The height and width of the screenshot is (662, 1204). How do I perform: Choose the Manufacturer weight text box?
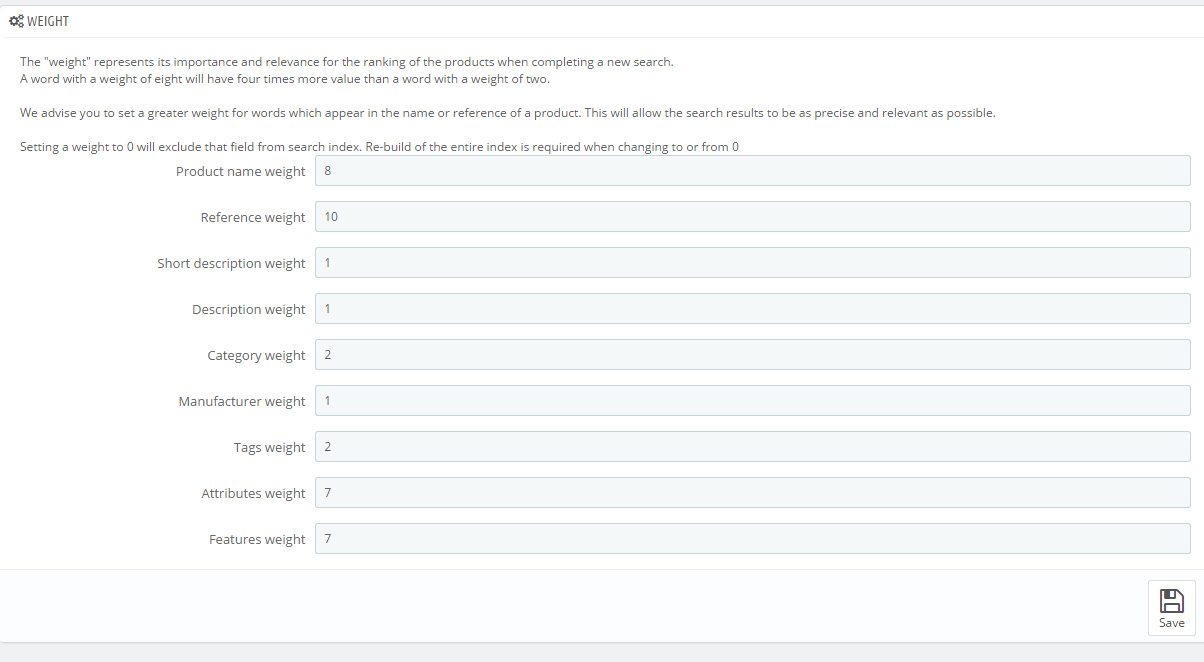click(752, 401)
